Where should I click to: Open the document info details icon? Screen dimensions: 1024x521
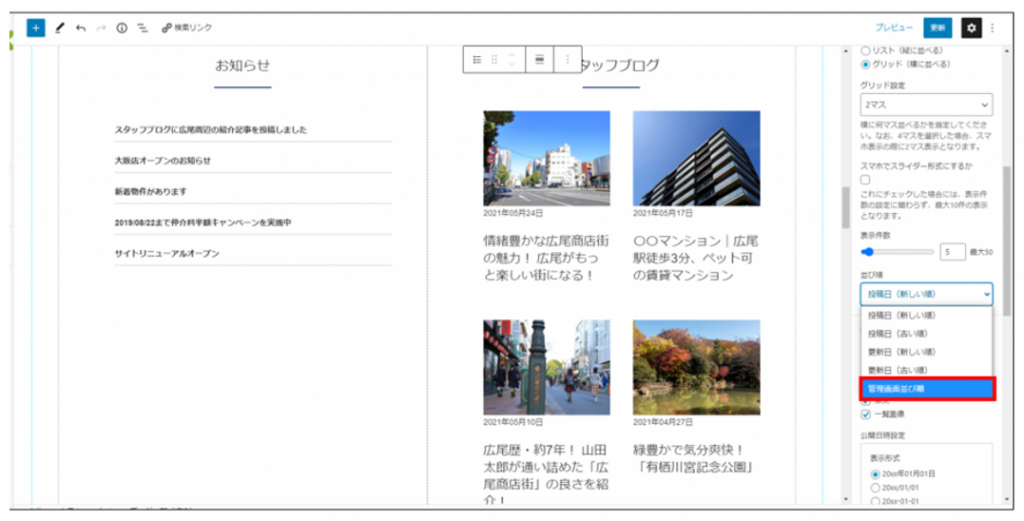(x=122, y=28)
